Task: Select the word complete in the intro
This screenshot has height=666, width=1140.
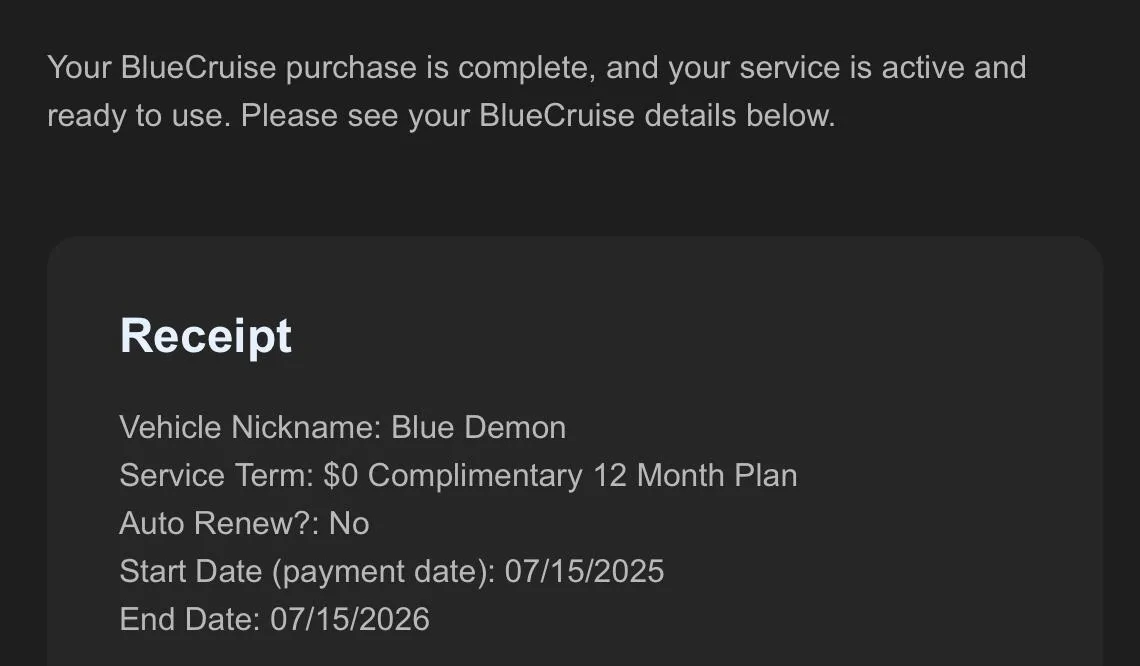Action: pos(526,69)
